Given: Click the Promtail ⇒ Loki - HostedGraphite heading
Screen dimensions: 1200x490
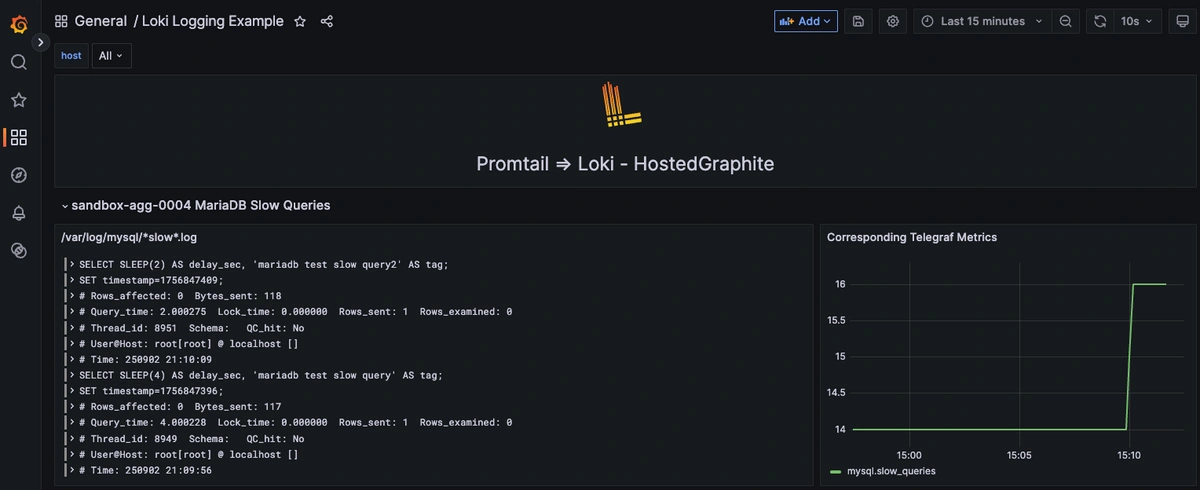Looking at the screenshot, I should pos(625,163).
